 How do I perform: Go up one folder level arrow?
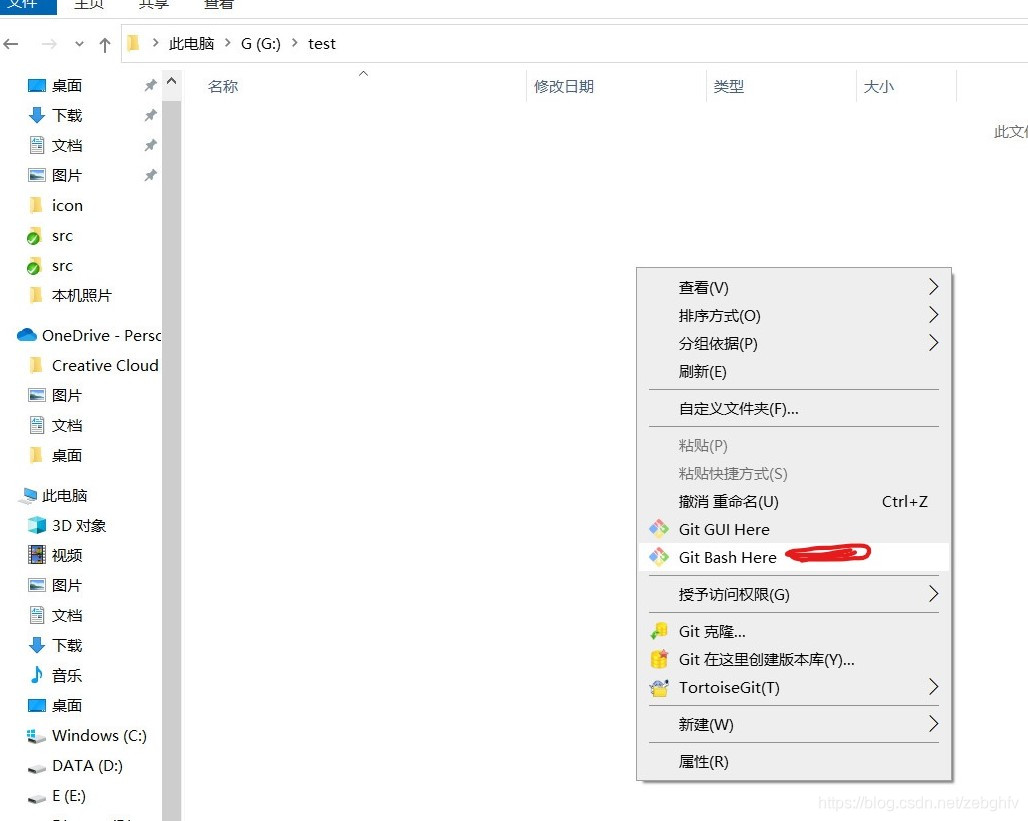click(x=105, y=45)
